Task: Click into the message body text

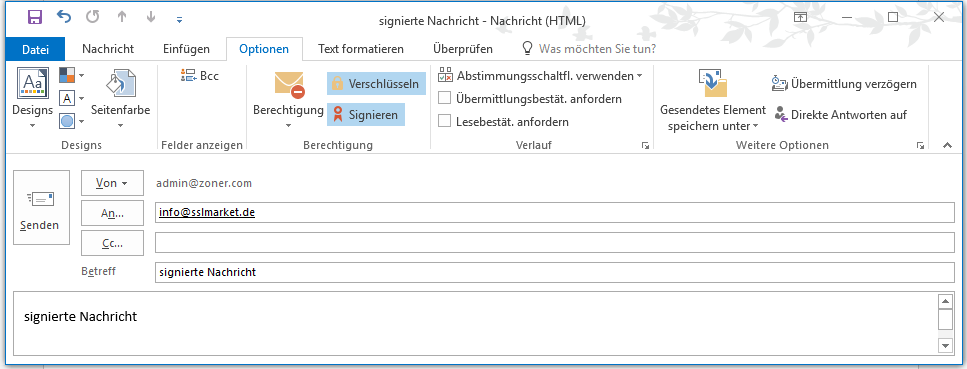Action: pos(80,317)
